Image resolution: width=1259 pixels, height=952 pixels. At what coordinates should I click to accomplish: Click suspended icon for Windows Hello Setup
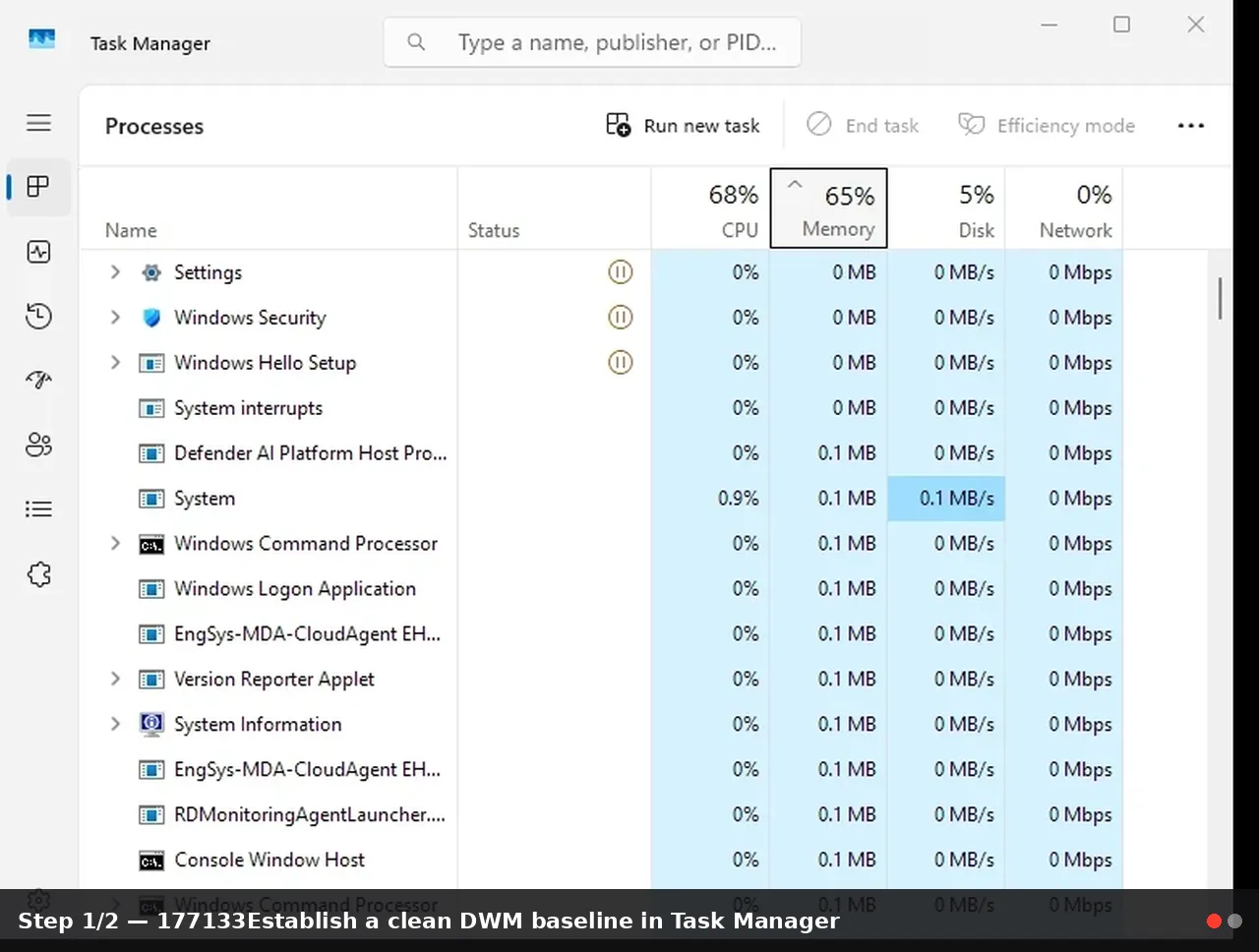coord(620,363)
